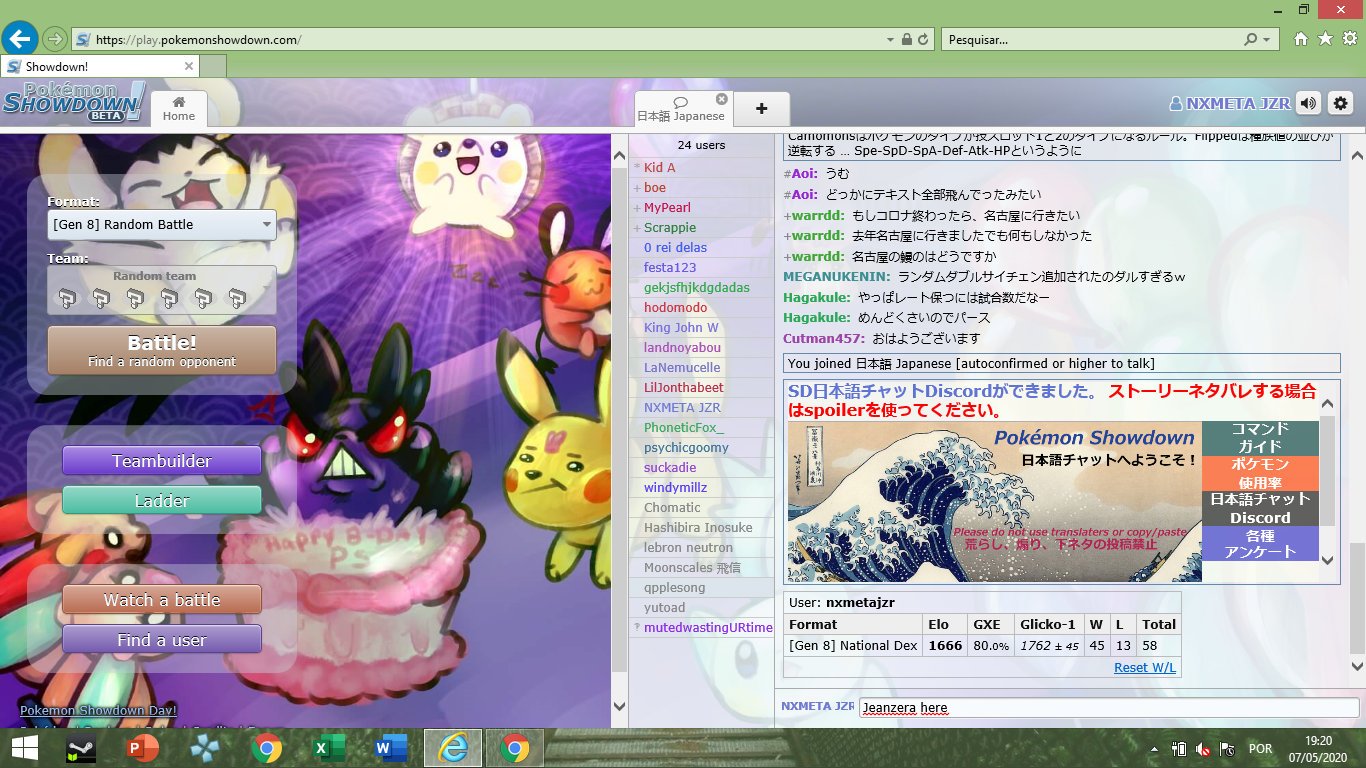The height and width of the screenshot is (768, 1366).
Task: Go back with browser back arrow
Action: (x=19, y=39)
